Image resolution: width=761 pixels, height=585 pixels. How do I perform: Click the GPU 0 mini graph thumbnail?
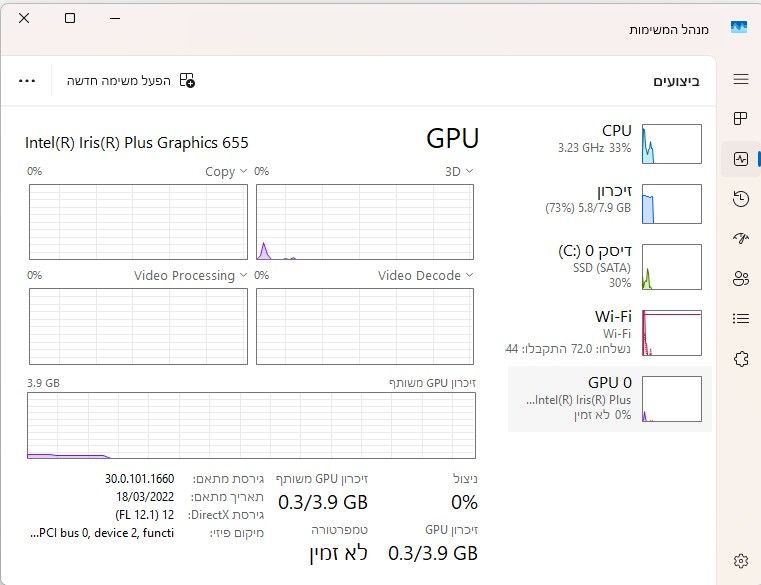coord(672,399)
